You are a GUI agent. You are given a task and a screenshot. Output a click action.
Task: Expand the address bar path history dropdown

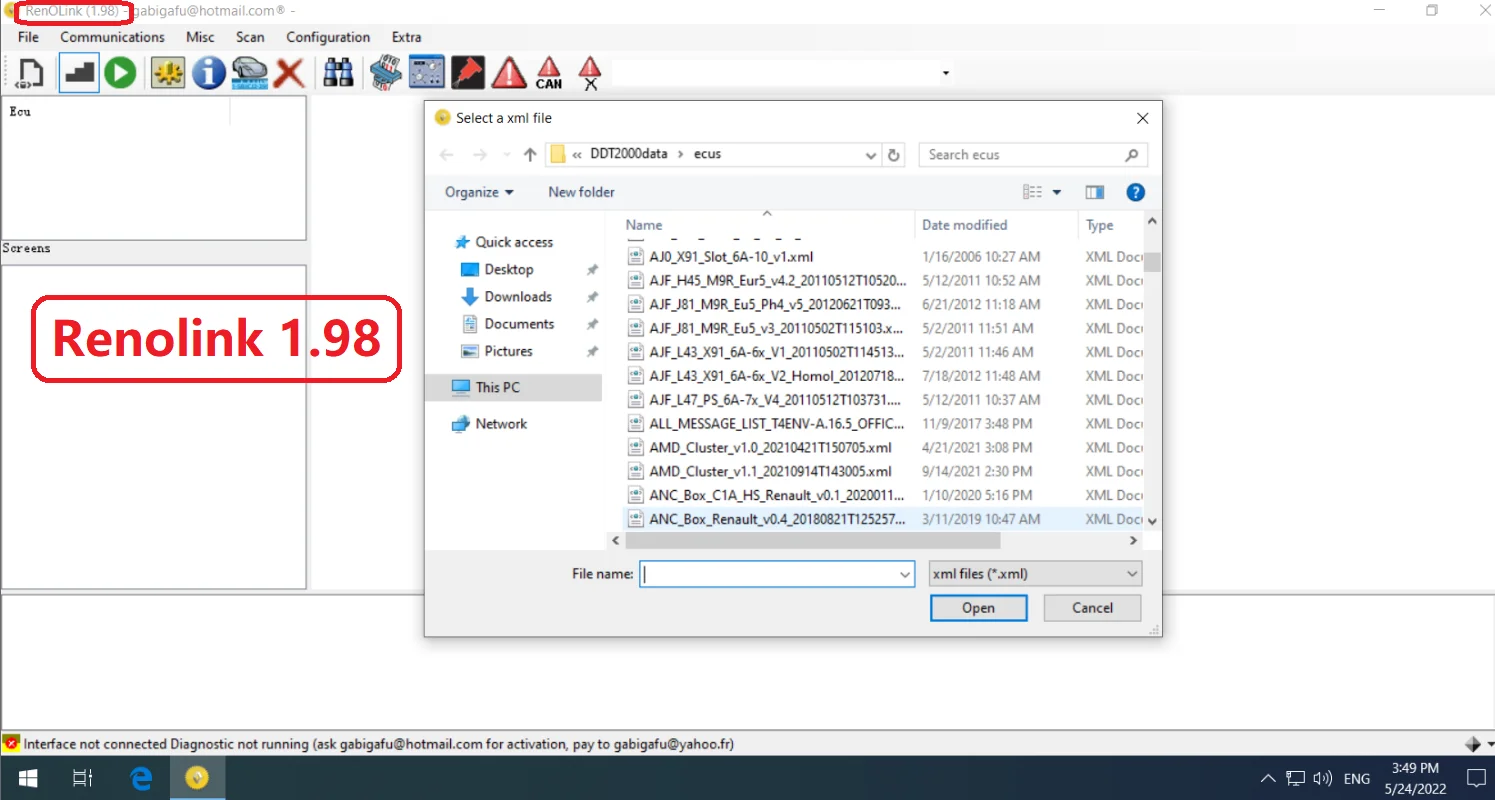coord(870,155)
